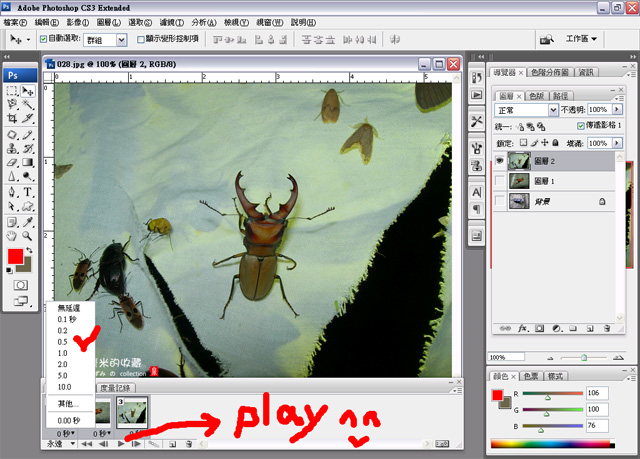Toggle the 自動選取 checkbox

click(42, 39)
